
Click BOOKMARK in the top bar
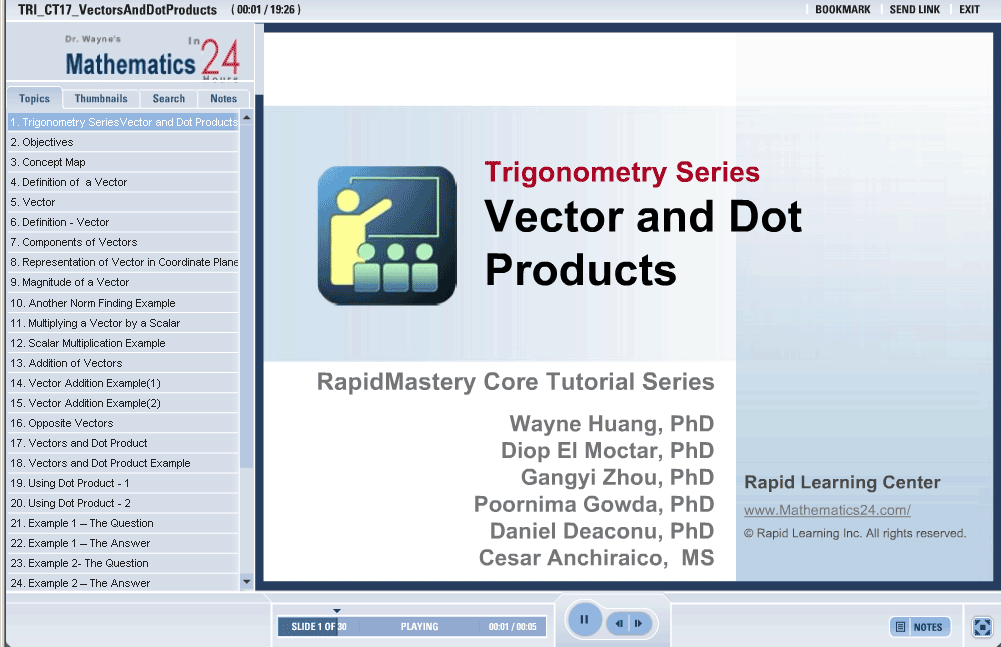pyautogui.click(x=843, y=10)
